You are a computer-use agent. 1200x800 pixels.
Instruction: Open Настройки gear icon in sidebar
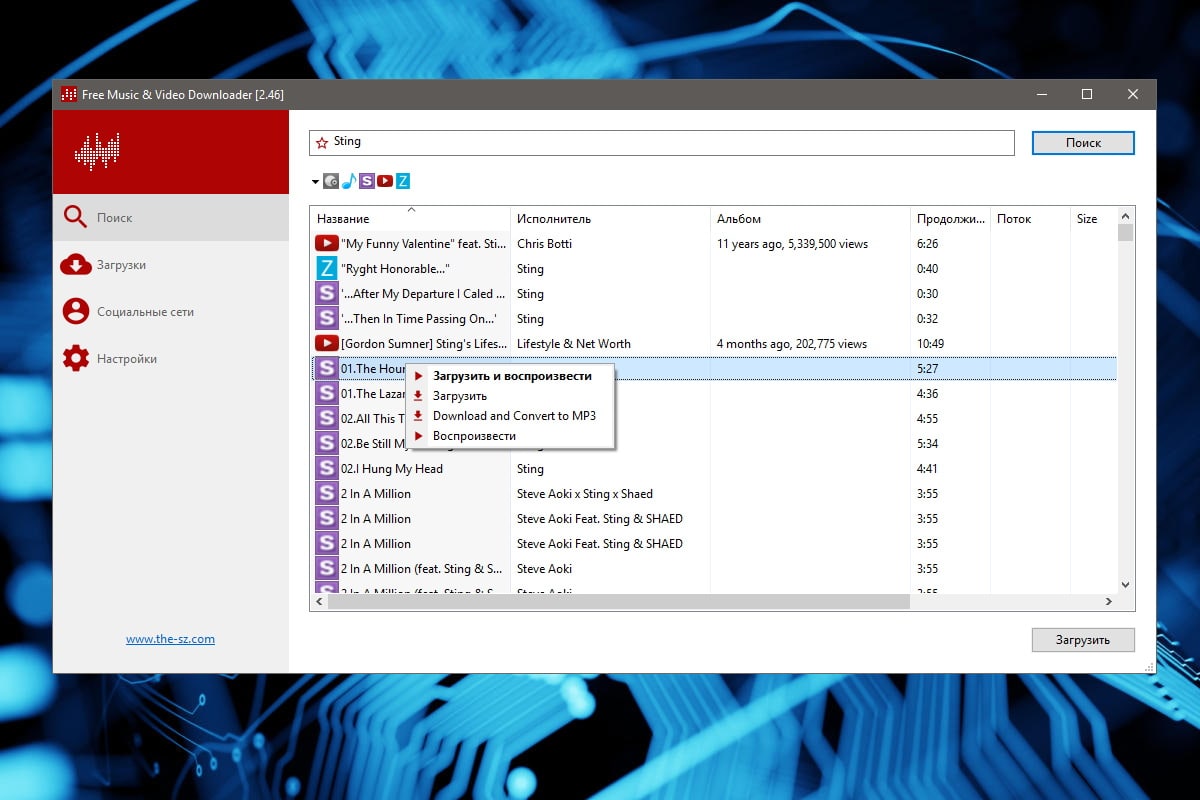pyautogui.click(x=76, y=358)
